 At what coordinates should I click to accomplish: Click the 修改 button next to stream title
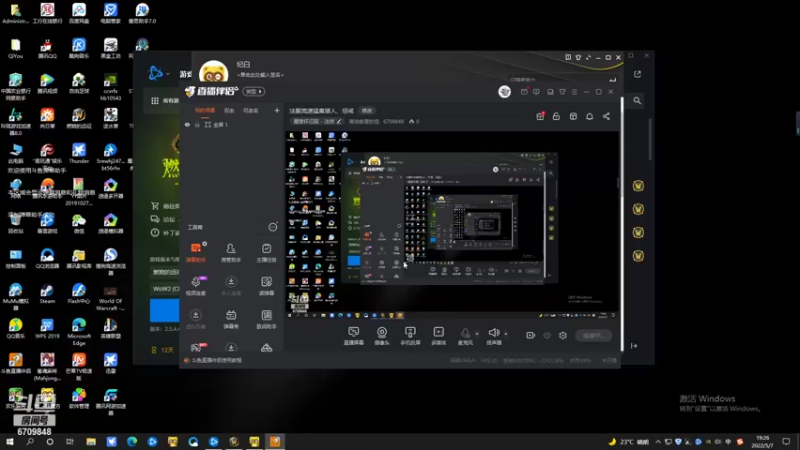367,111
